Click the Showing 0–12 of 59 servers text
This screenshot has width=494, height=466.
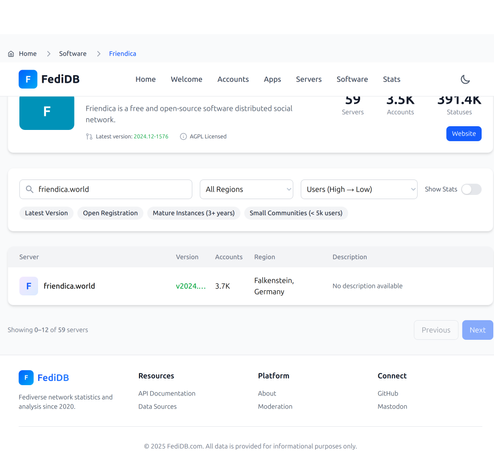pos(48,330)
